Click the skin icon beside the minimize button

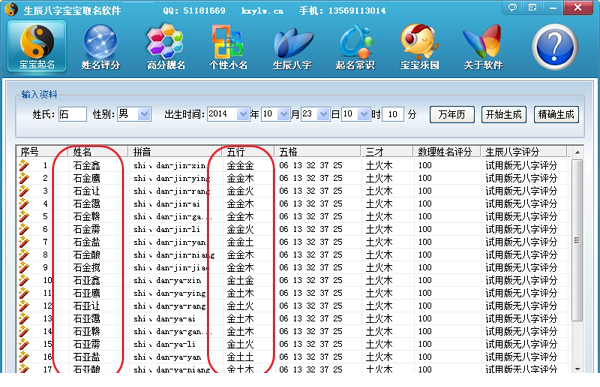[x=532, y=8]
